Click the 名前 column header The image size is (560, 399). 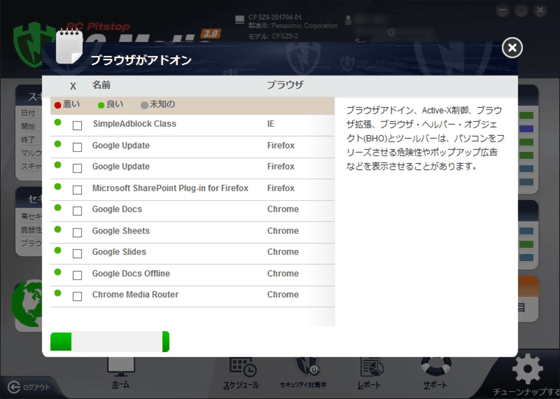[101, 85]
